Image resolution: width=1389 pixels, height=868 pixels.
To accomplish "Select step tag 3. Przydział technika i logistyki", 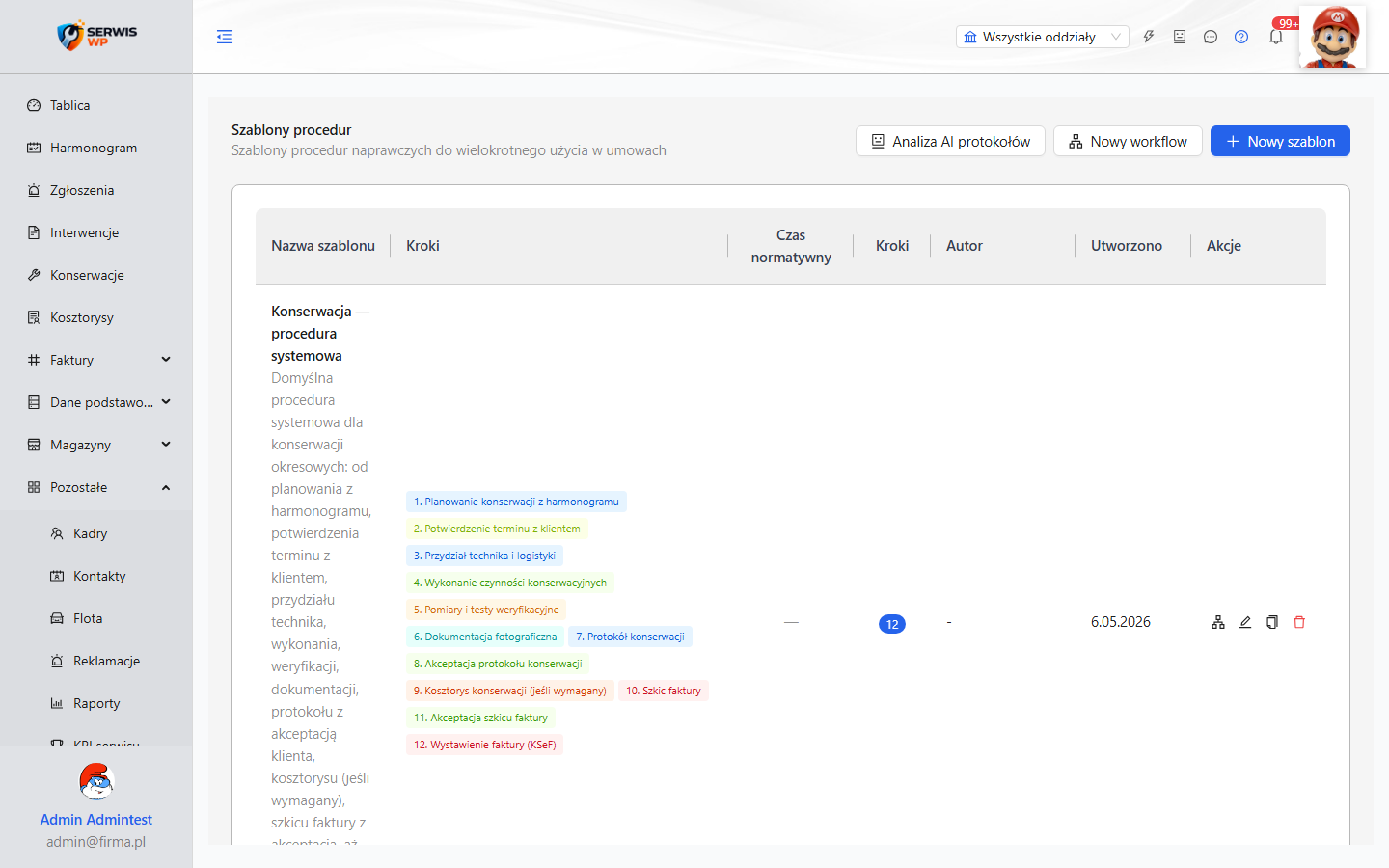I will pos(484,556).
